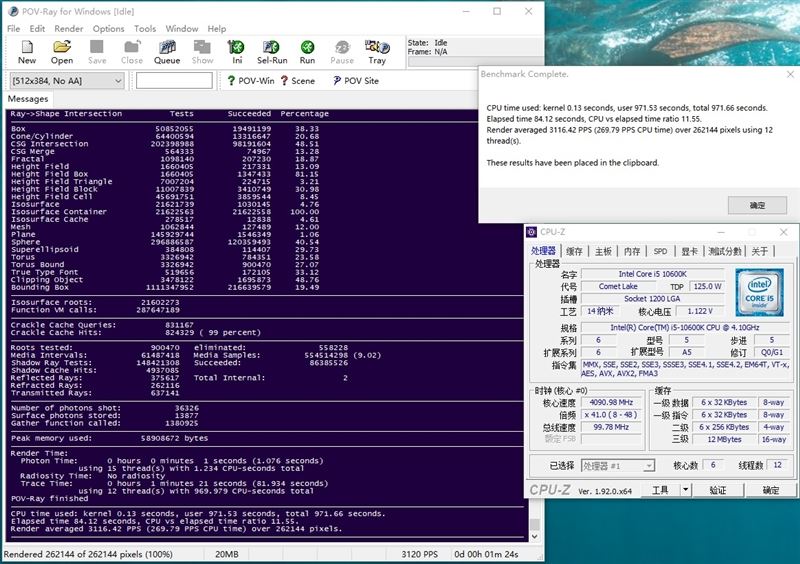Click the Comet Lake code name field
Image resolution: width=800 pixels, height=564 pixels.
618,286
